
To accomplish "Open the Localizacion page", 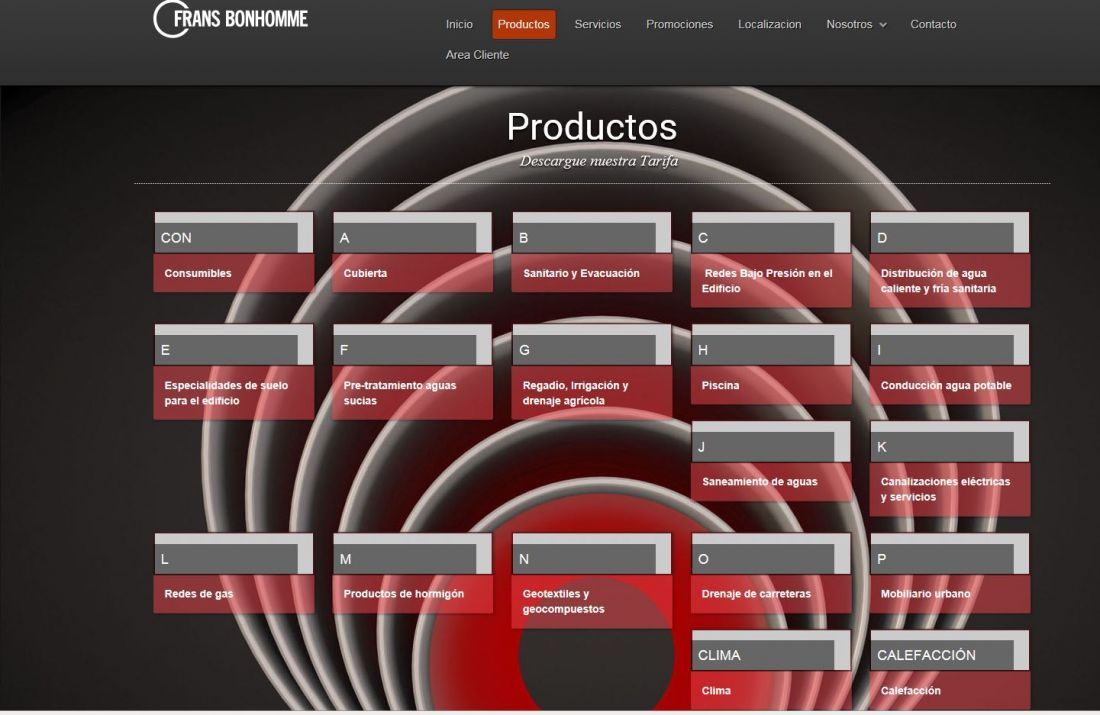I will coord(770,24).
